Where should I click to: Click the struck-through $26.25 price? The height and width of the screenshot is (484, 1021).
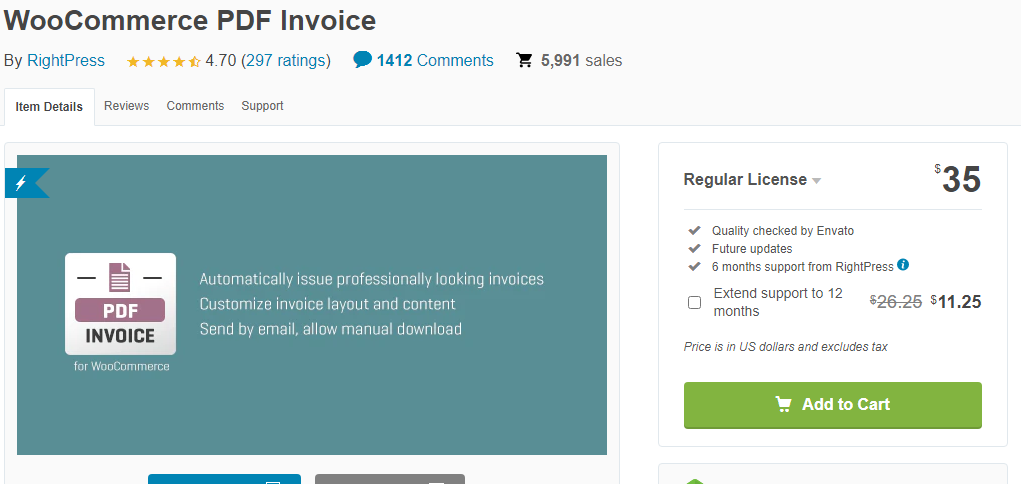coord(896,302)
